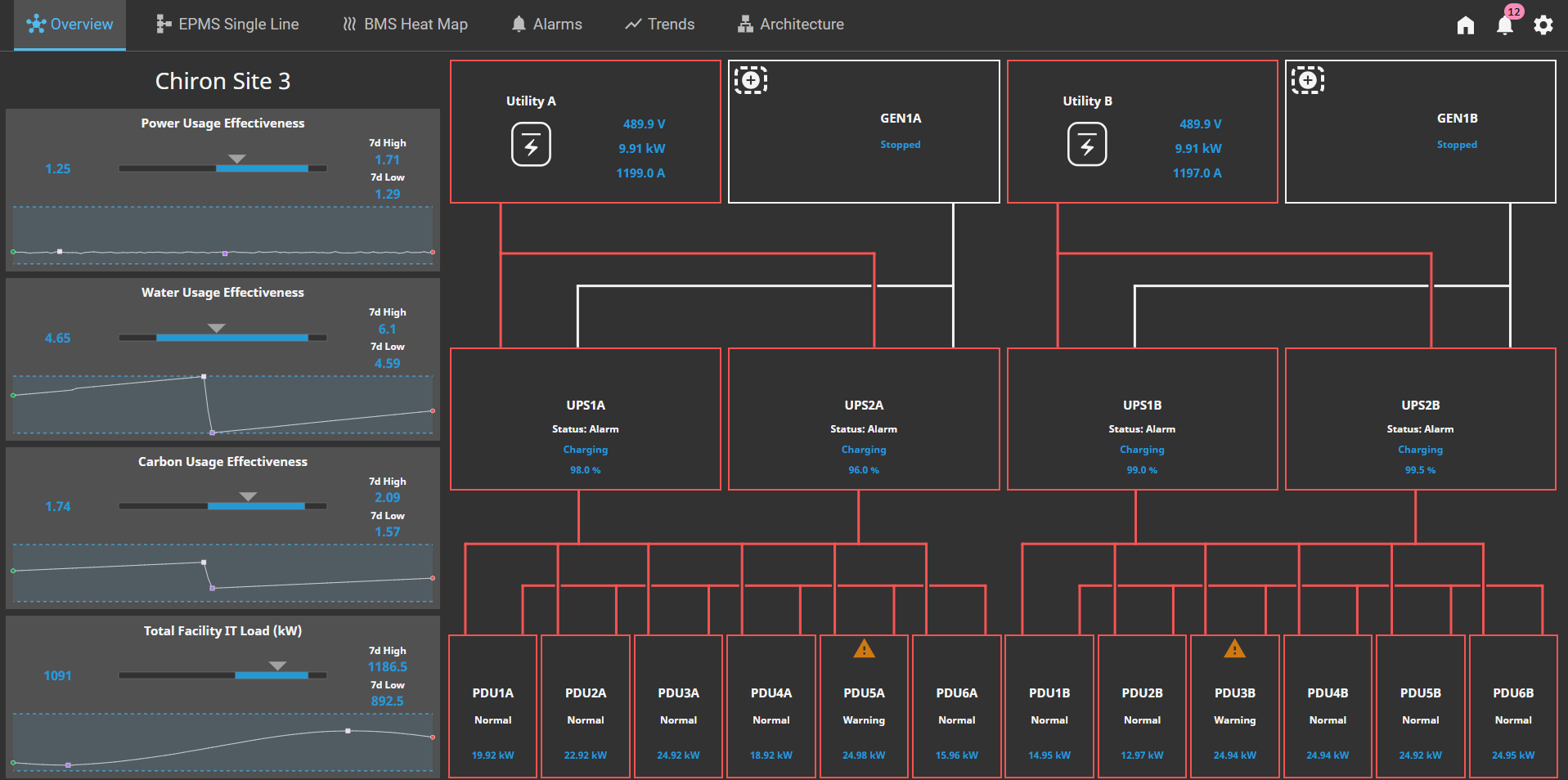
Task: Click Utility A's 1199.0 A reading
Action: (640, 173)
